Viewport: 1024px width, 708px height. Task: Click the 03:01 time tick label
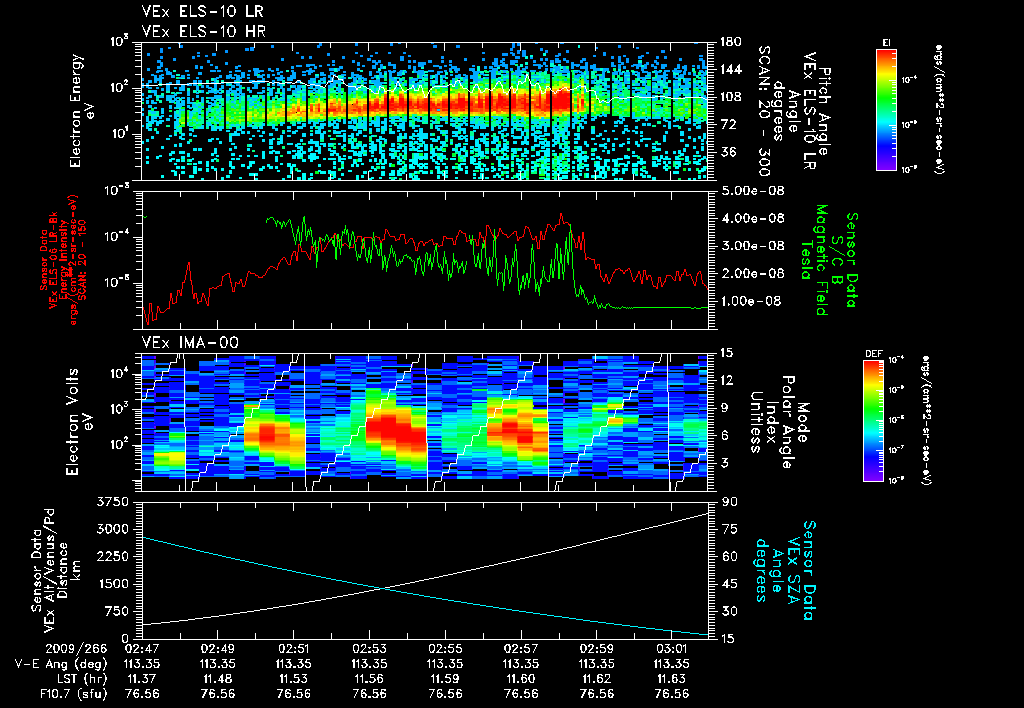672,649
